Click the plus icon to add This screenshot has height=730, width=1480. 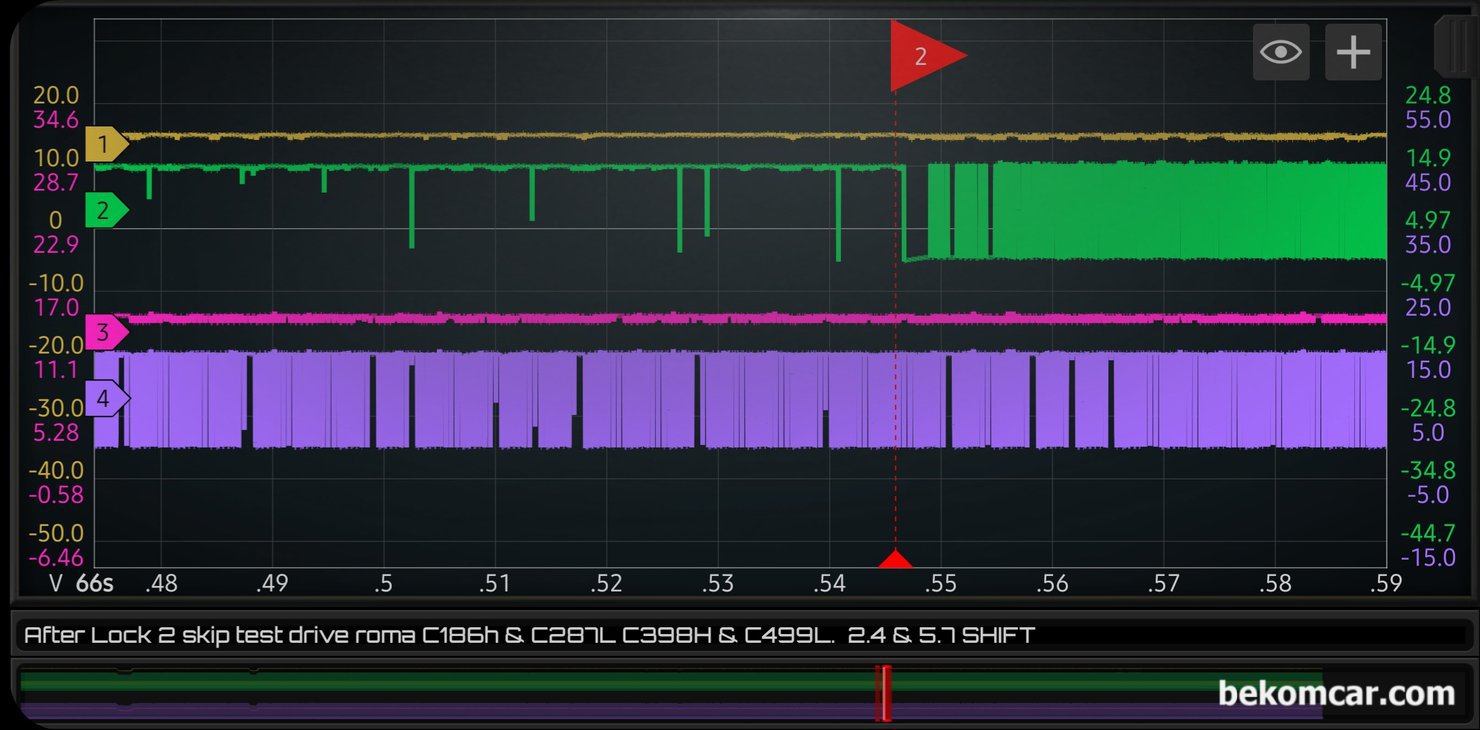[1353, 52]
